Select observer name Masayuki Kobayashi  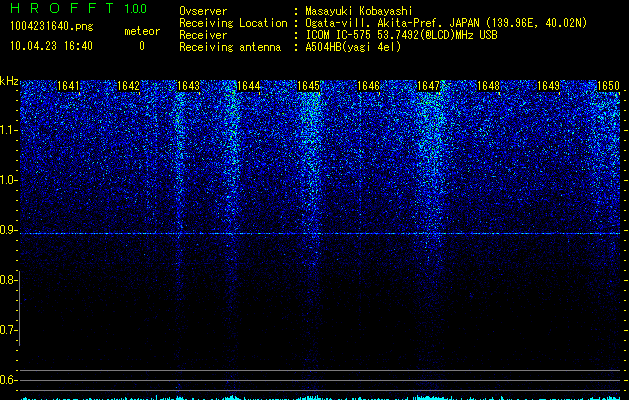359,11
